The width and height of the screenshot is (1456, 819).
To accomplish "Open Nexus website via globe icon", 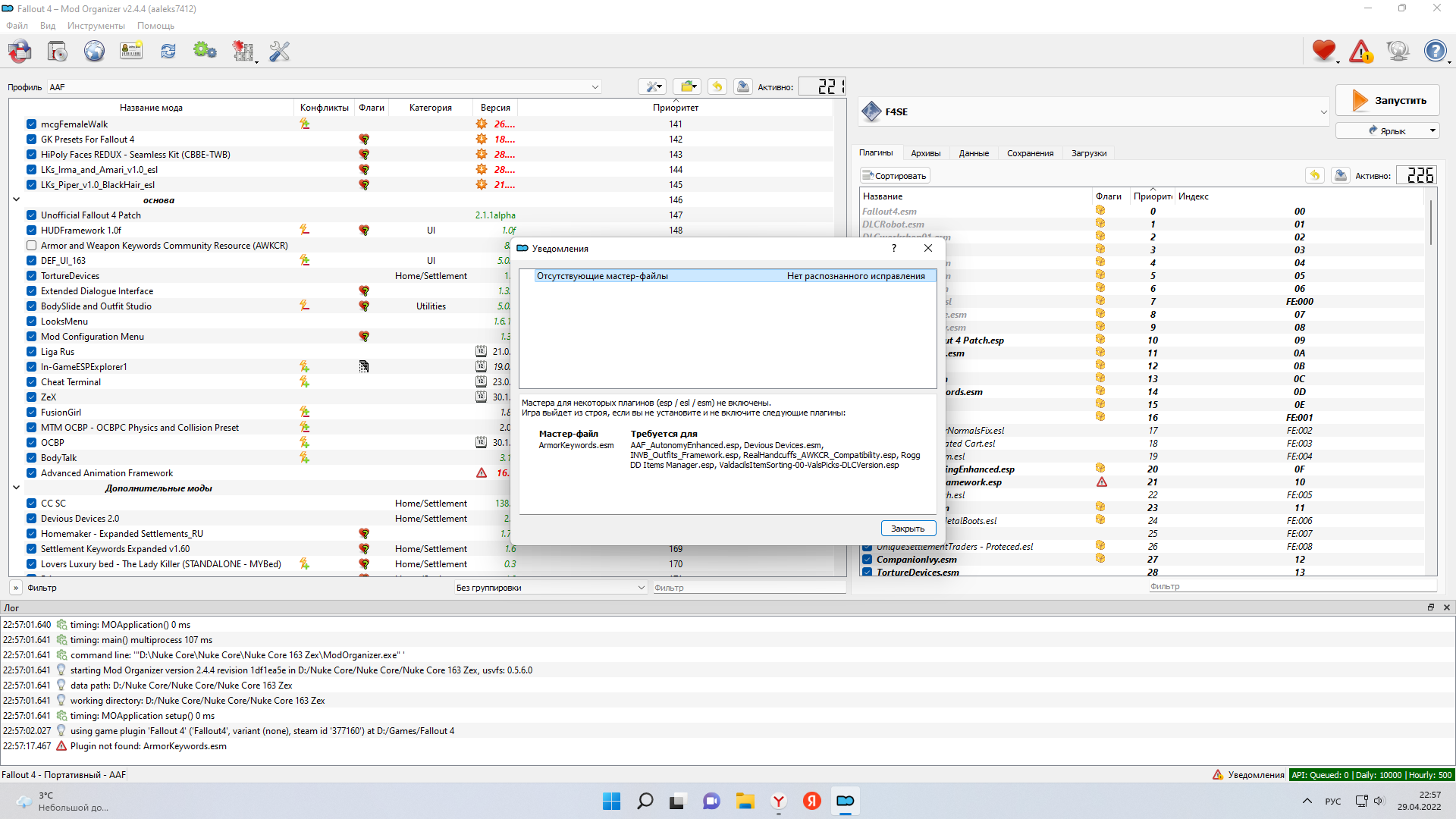I will point(94,52).
